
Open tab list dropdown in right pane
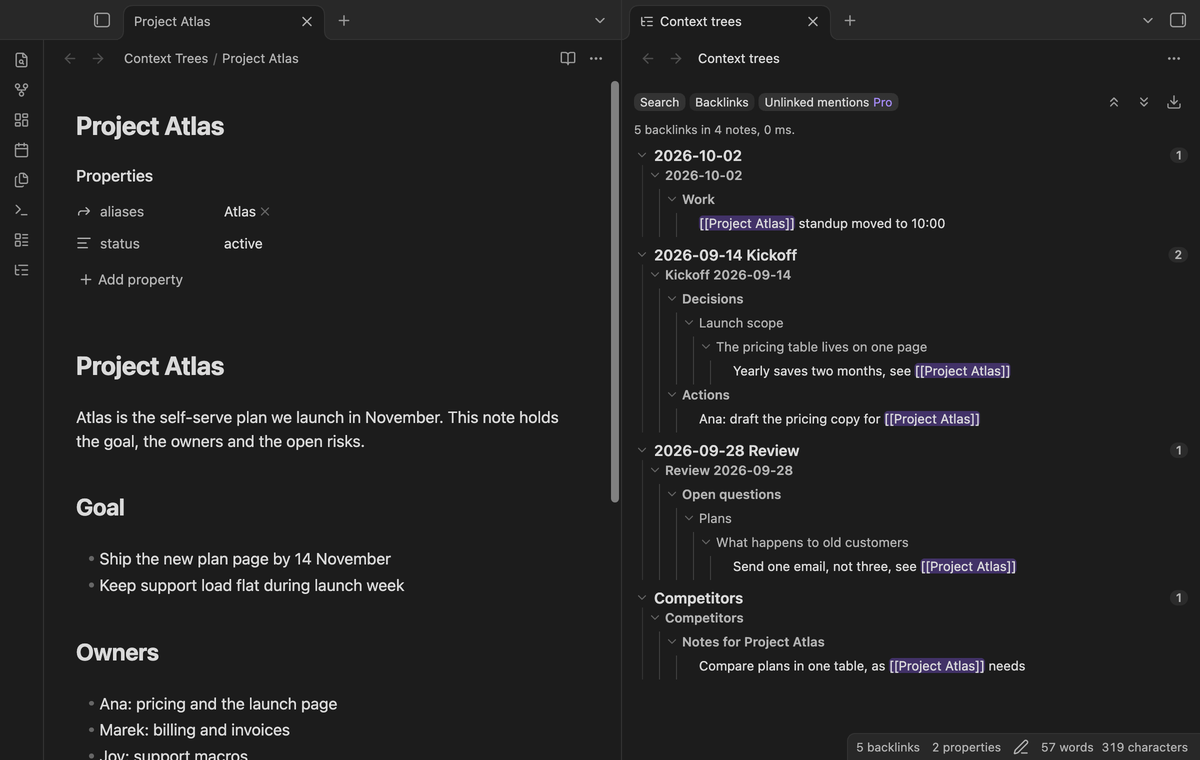point(1148,20)
